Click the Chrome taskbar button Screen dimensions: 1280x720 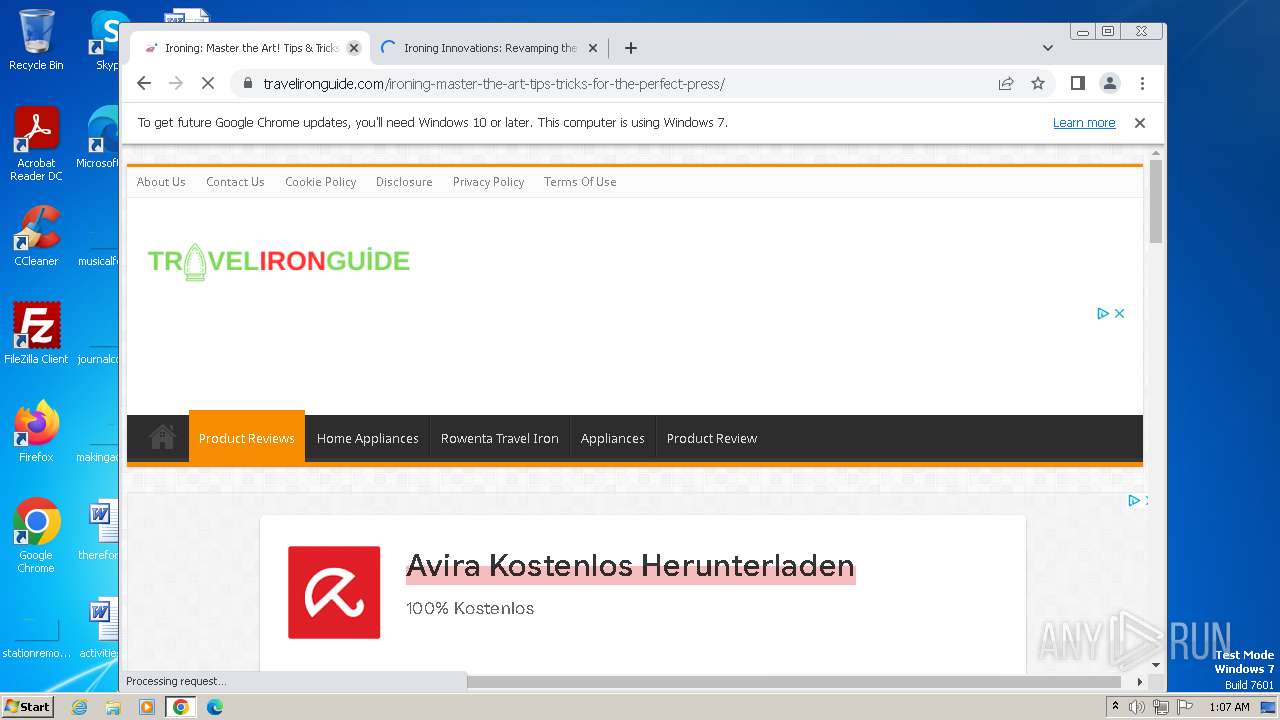[180, 707]
